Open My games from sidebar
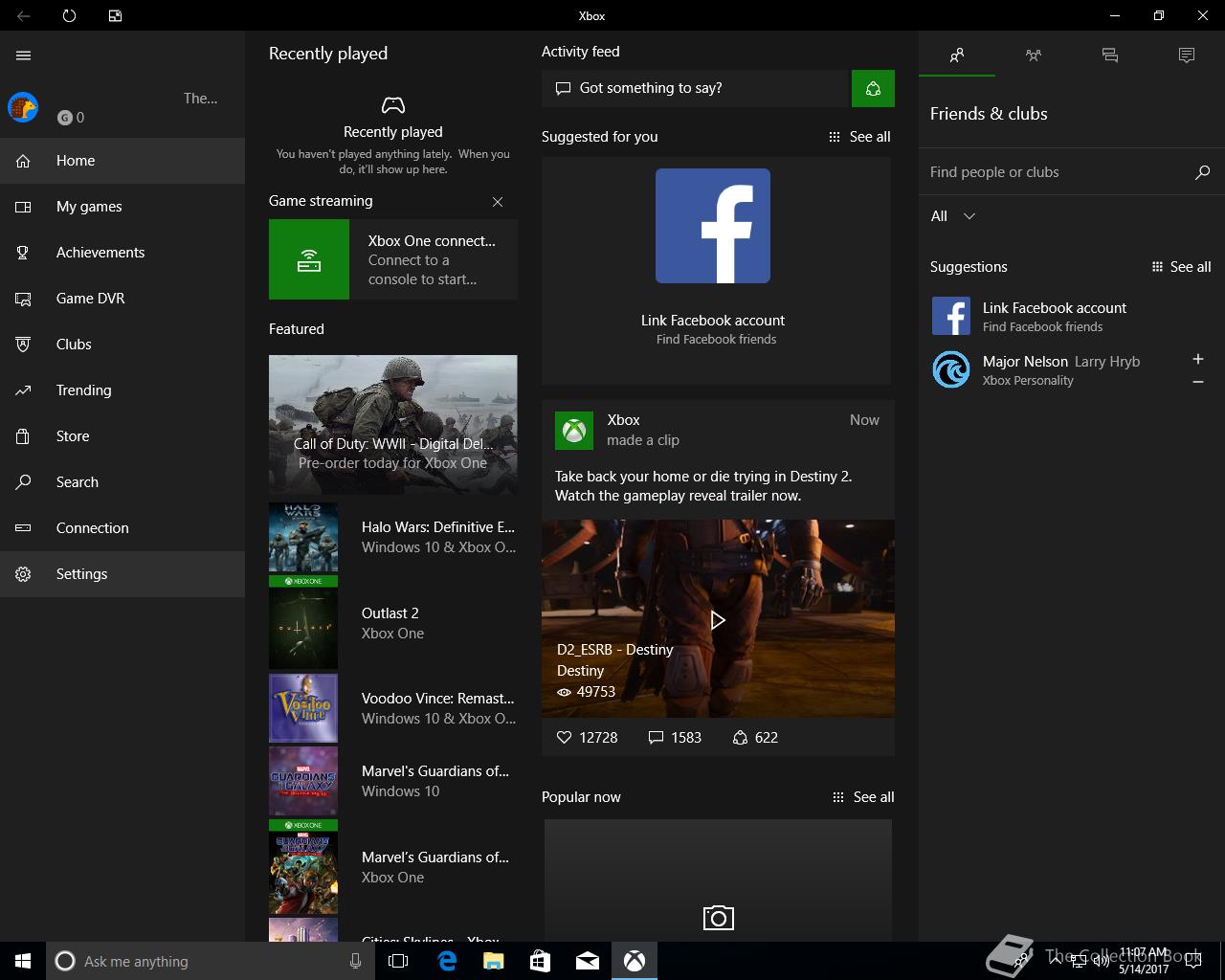Viewport: 1225px width, 980px height. coord(122,207)
